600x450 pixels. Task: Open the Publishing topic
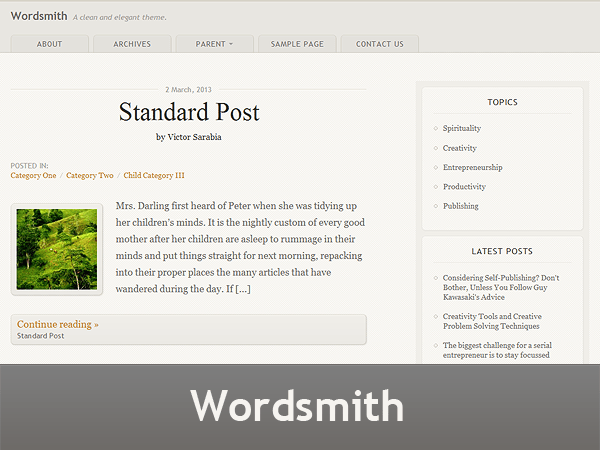click(461, 206)
